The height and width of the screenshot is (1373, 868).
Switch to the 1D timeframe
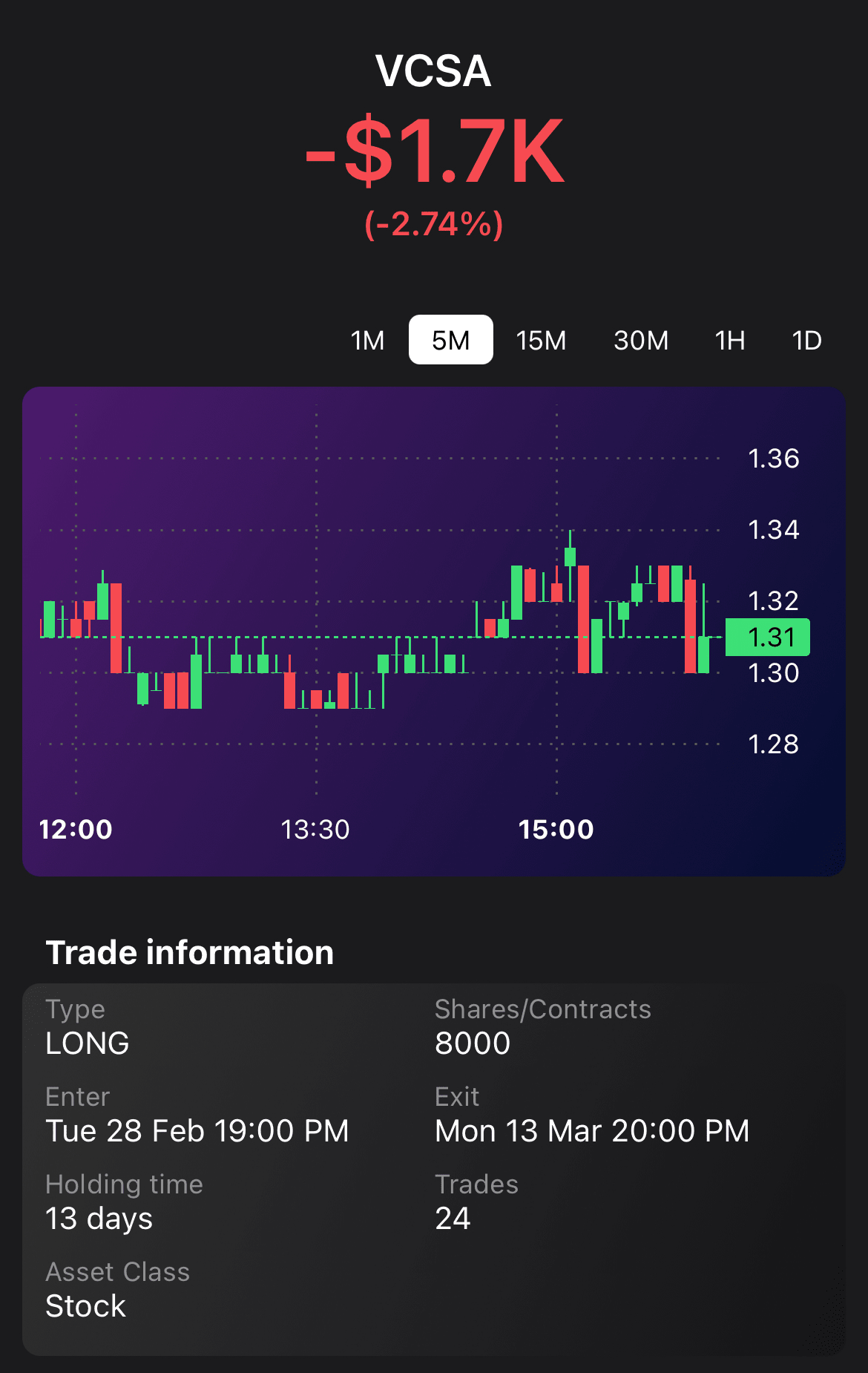(x=806, y=341)
